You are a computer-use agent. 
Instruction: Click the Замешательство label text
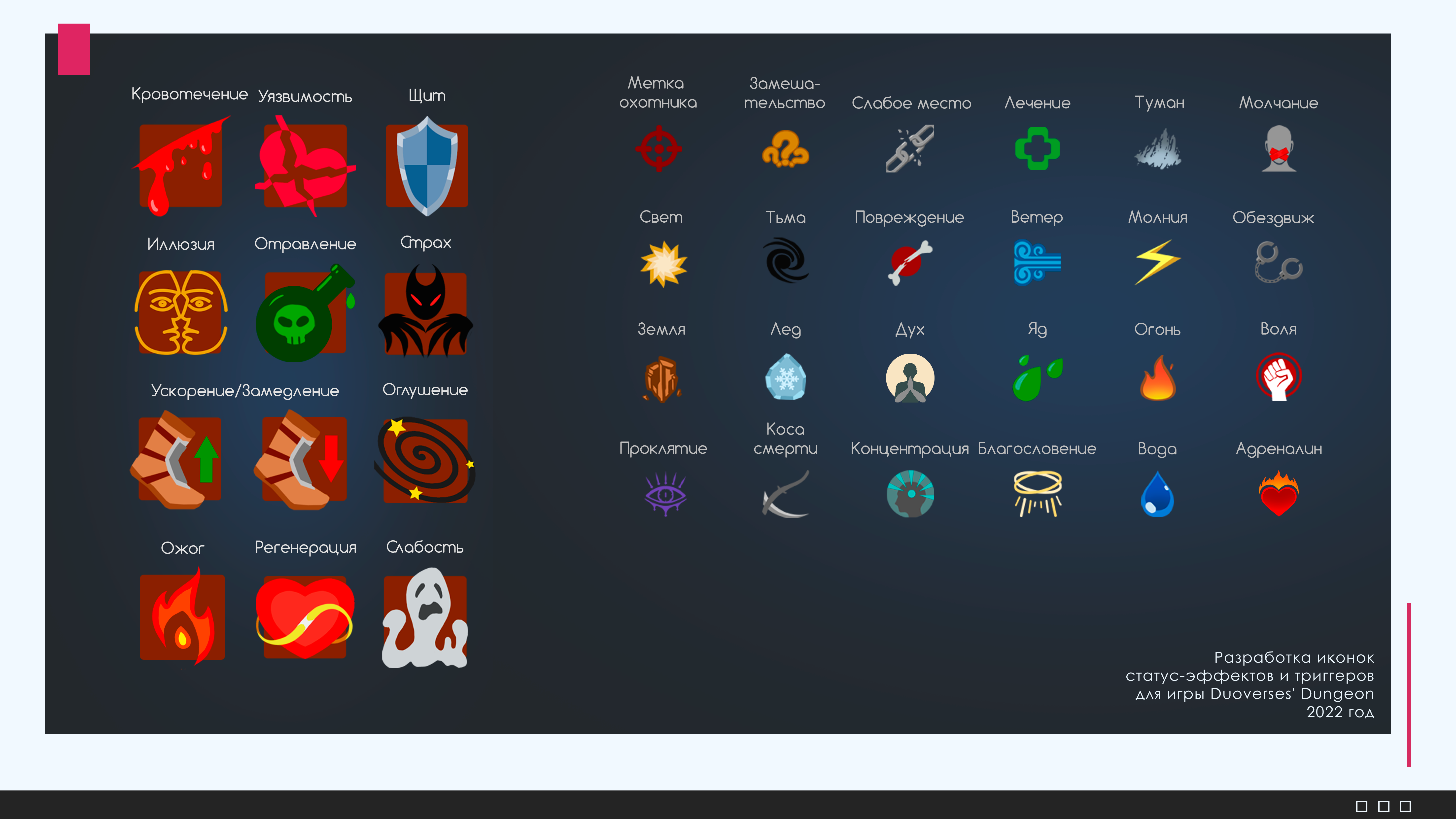(785, 93)
